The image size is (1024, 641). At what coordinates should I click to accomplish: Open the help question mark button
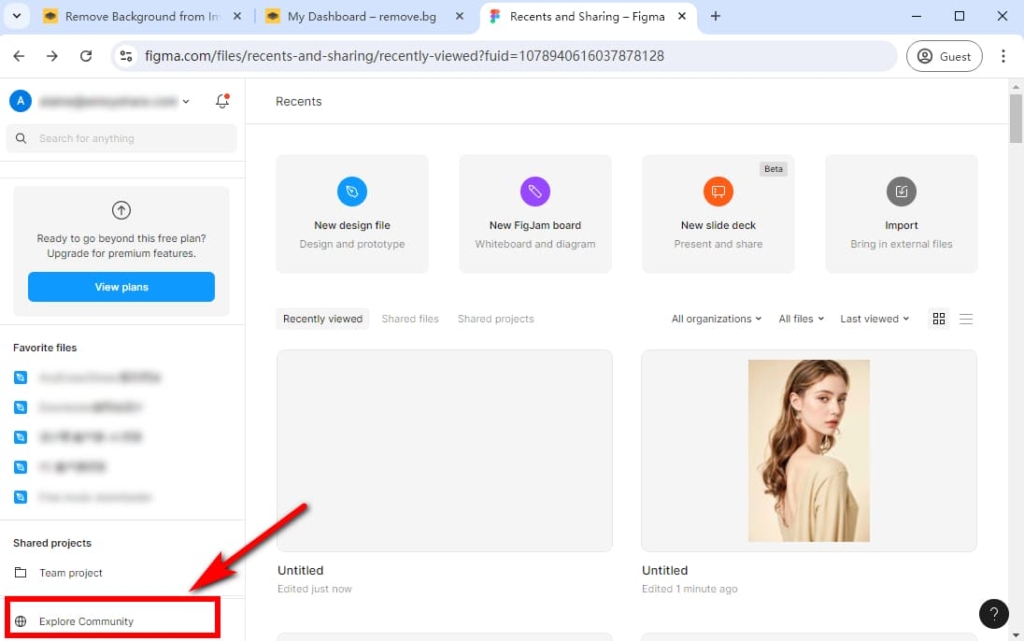(x=993, y=613)
